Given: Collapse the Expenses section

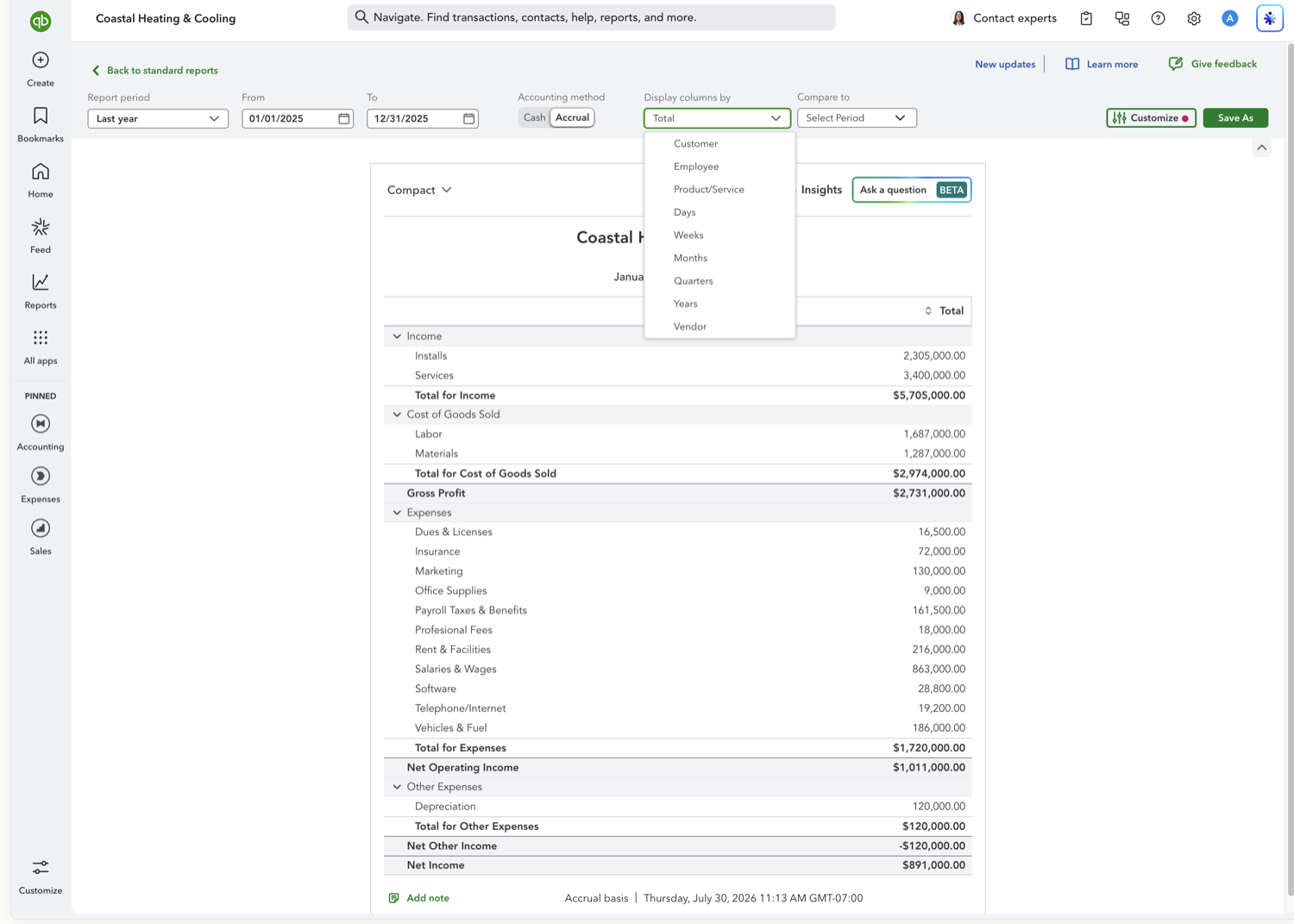Looking at the screenshot, I should (397, 512).
